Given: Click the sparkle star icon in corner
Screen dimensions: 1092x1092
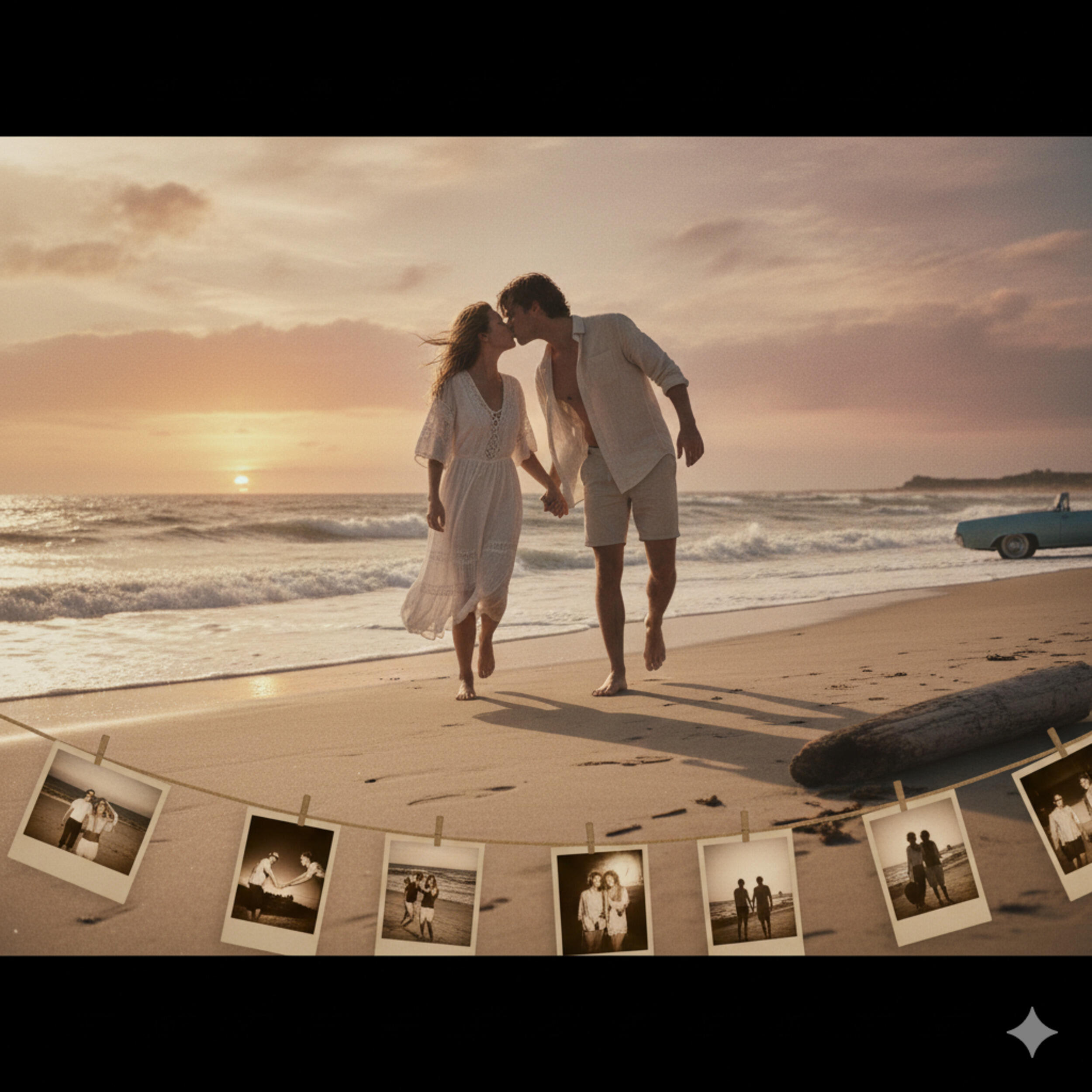Looking at the screenshot, I should (1032, 1032).
